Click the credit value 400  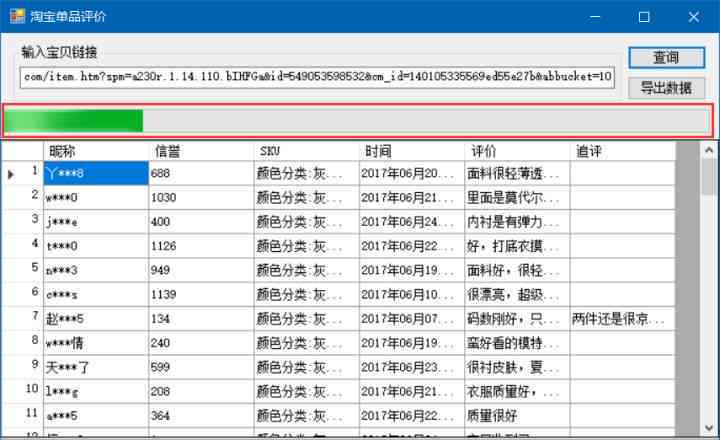[201, 222]
